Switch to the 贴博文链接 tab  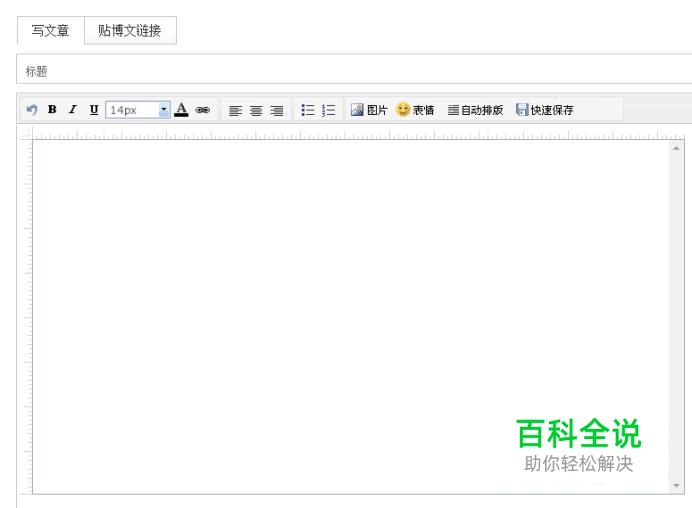[130, 30]
